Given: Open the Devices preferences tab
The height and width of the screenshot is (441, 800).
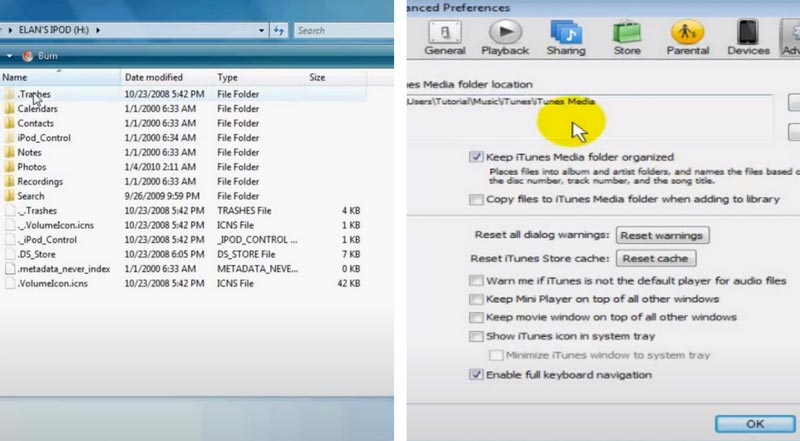Looking at the screenshot, I should coord(748,38).
